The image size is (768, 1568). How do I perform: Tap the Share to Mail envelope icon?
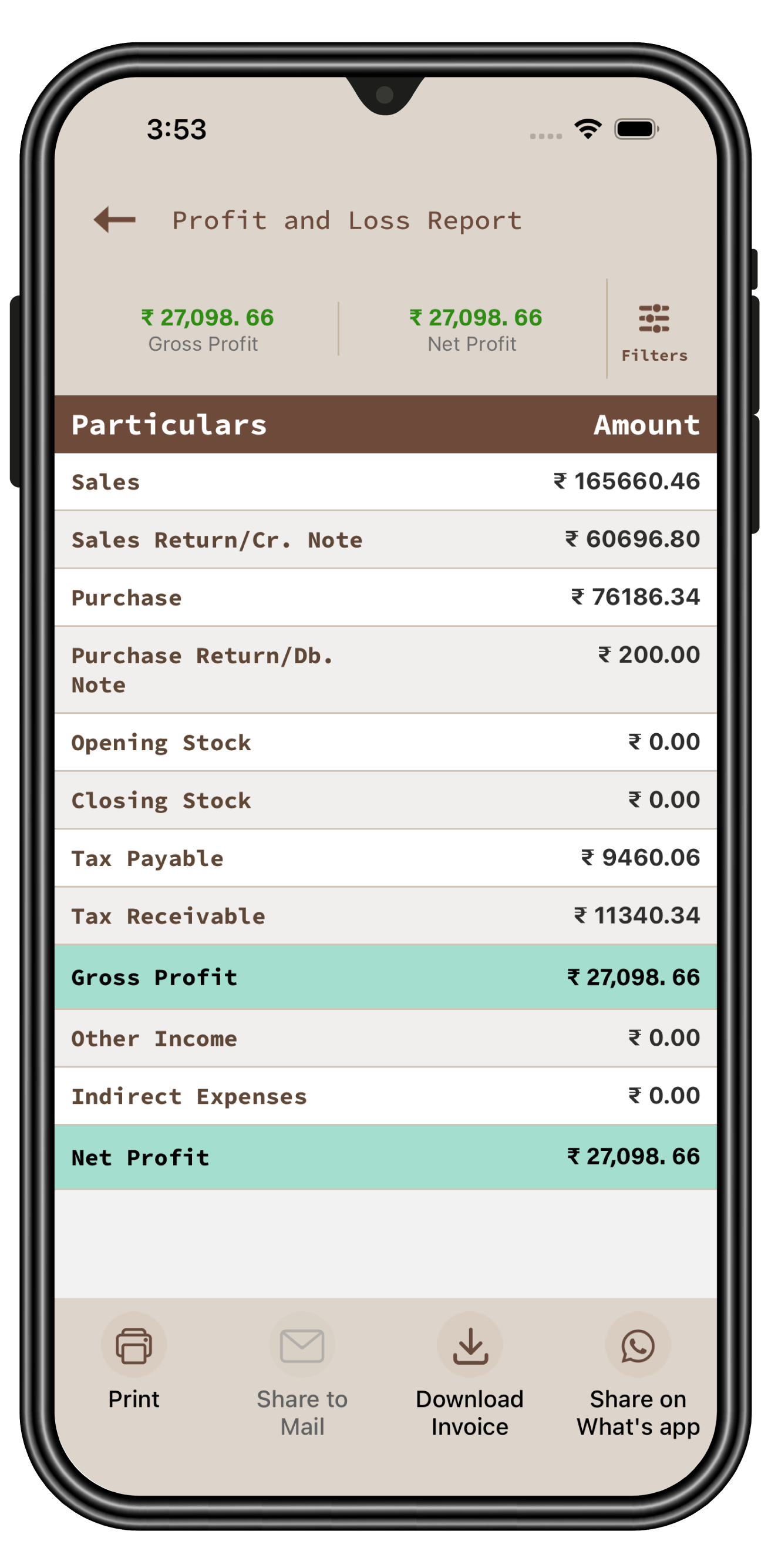pos(302,1346)
